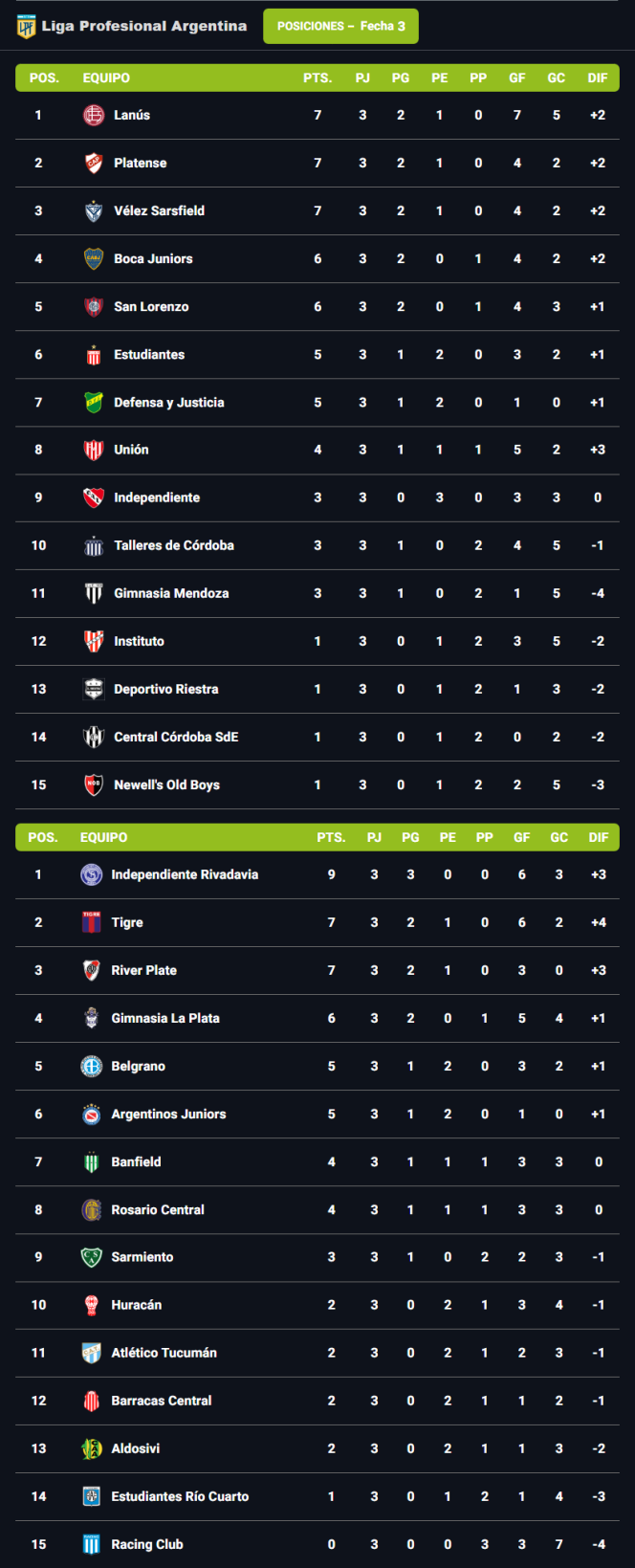Click the DIF header in second table
The width and height of the screenshot is (635, 1568).
coord(599,837)
